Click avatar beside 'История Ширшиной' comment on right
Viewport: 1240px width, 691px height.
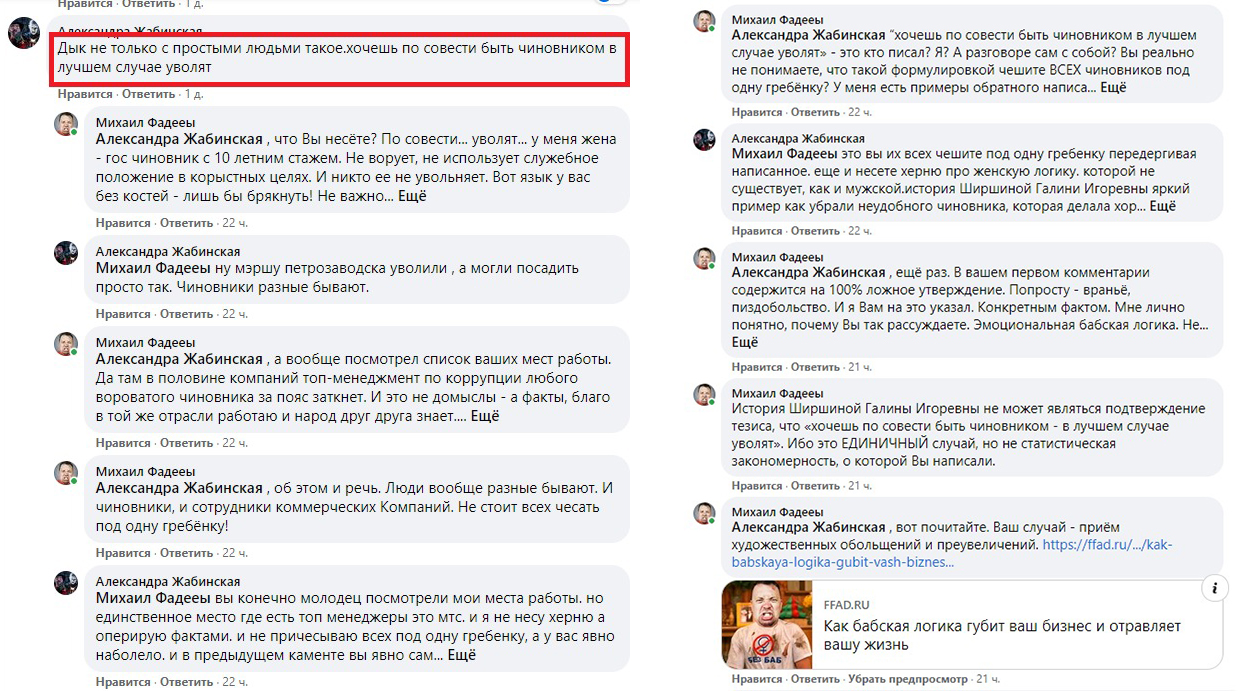[705, 395]
